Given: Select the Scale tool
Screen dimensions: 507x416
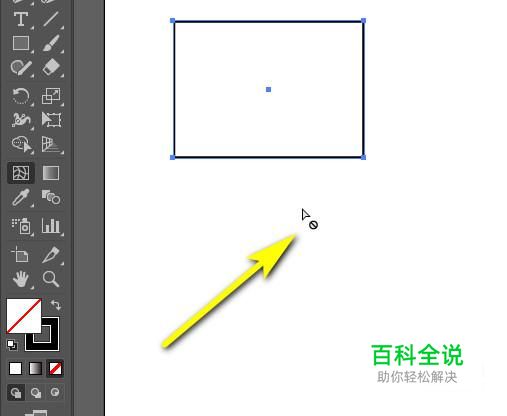Looking at the screenshot, I should click(51, 96).
